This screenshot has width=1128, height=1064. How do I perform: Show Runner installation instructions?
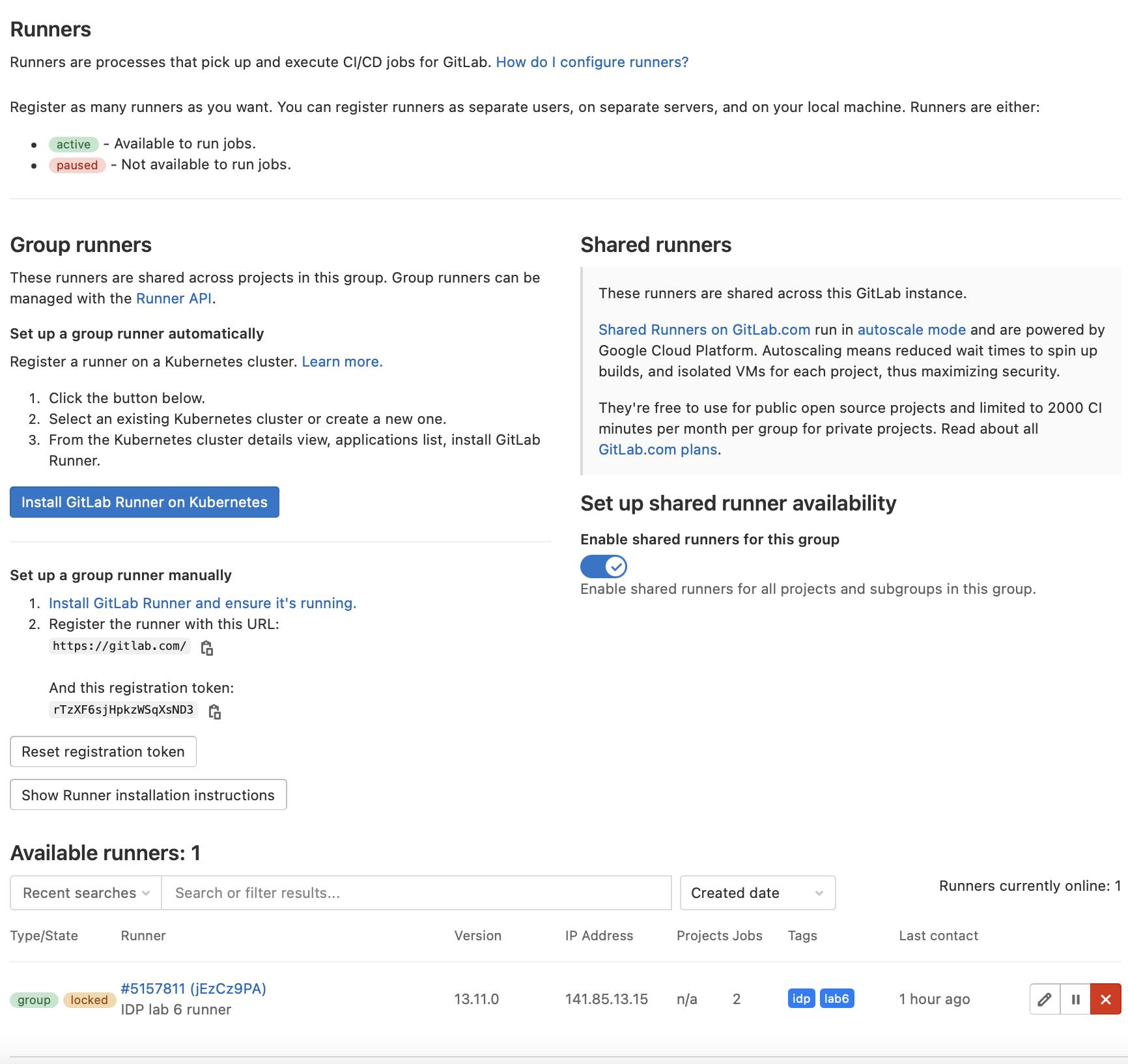click(148, 795)
